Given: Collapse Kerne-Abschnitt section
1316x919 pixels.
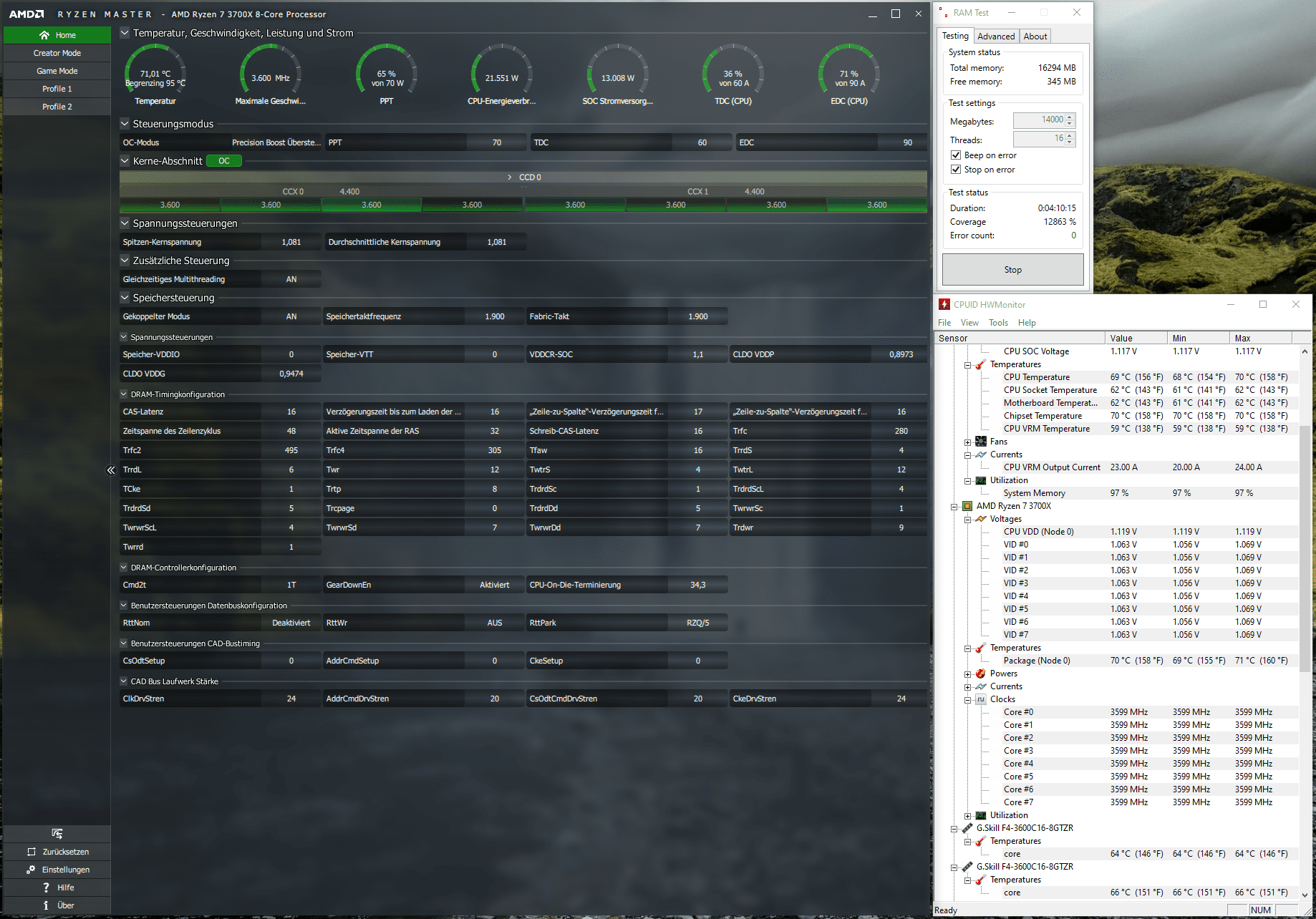Looking at the screenshot, I should tap(125, 161).
